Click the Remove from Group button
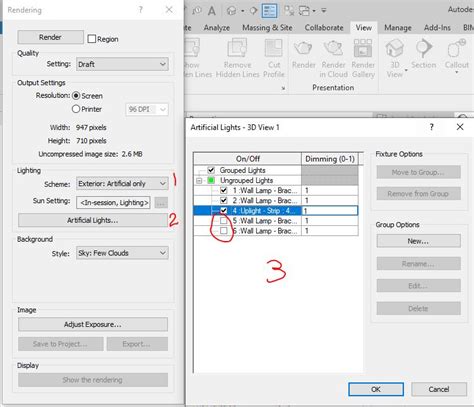This screenshot has height=407, width=474. click(x=418, y=193)
